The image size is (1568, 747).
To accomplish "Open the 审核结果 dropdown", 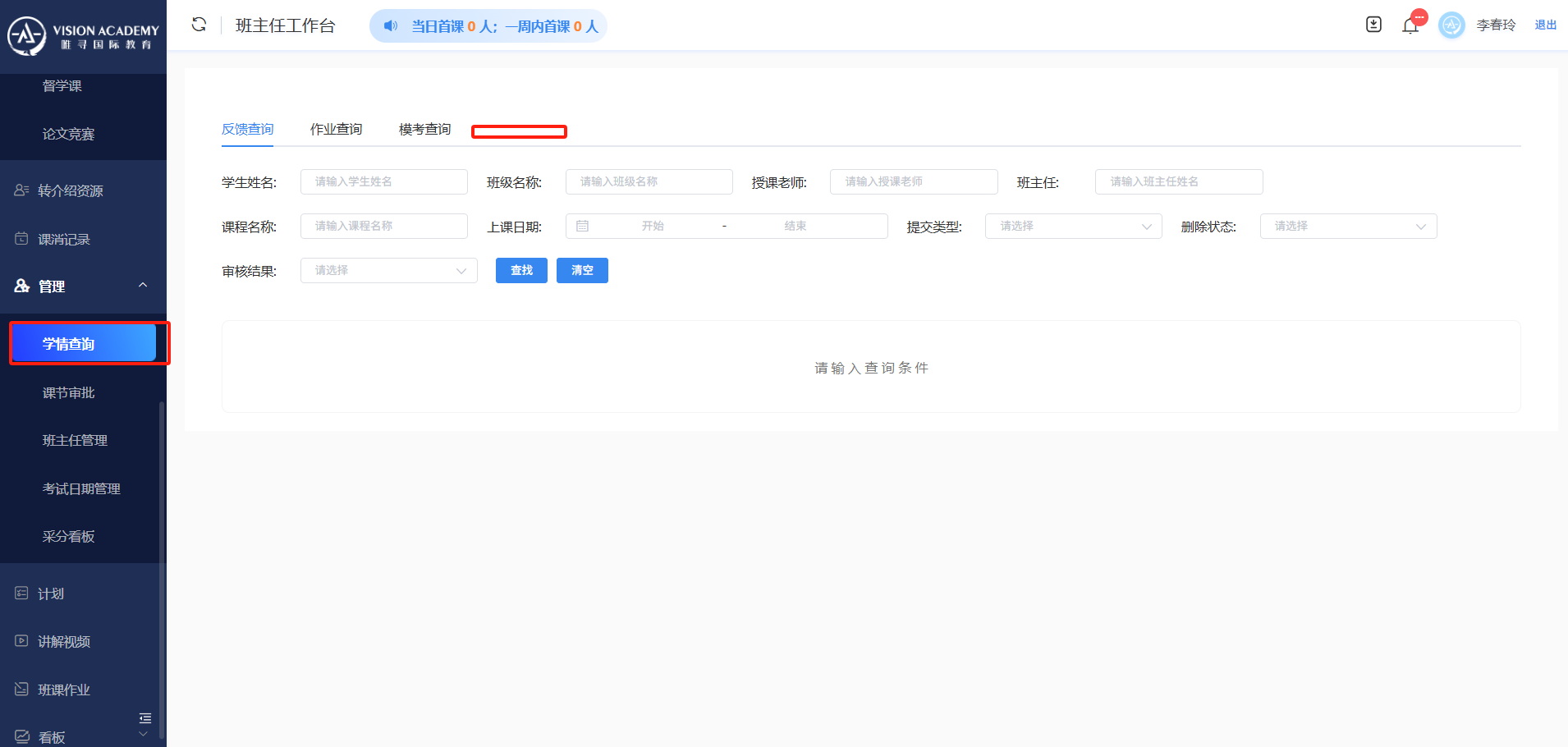I will (388, 271).
